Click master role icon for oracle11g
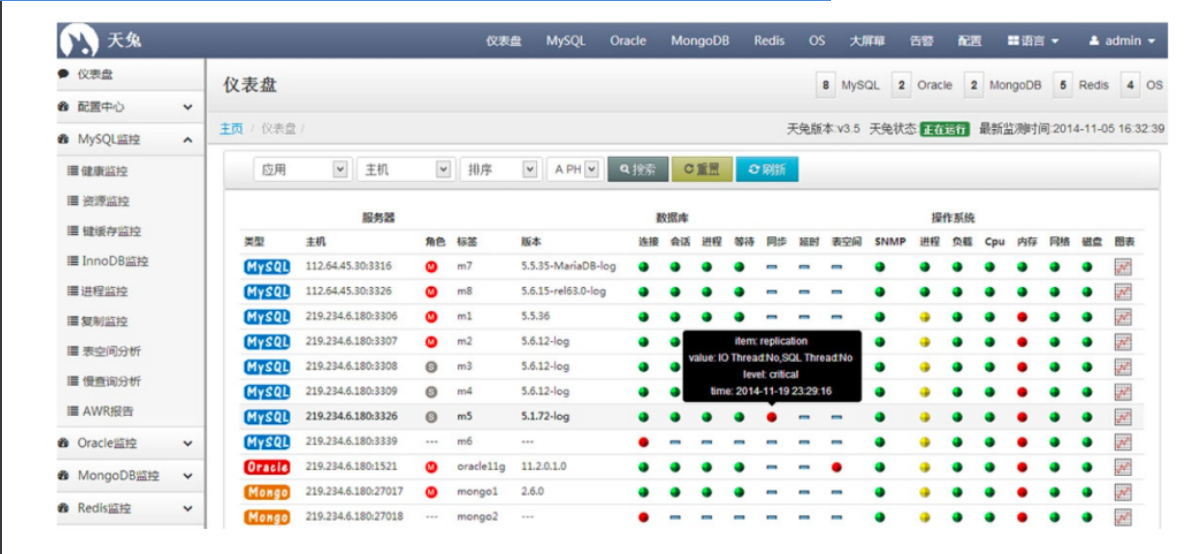Screen dimensions: 1193x554 pyautogui.click(x=431, y=467)
